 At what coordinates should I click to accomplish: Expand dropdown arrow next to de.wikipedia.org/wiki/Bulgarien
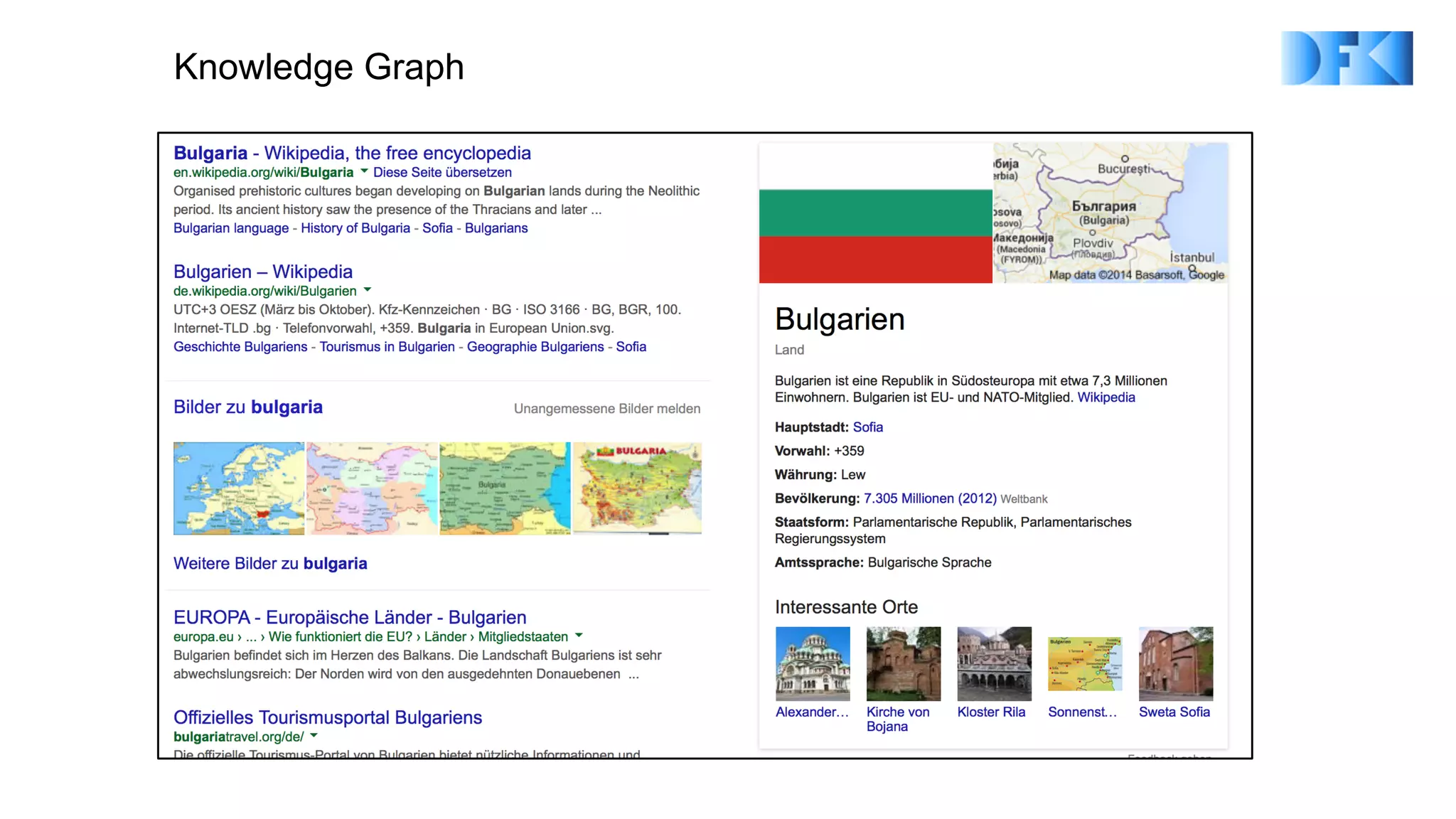coord(368,290)
